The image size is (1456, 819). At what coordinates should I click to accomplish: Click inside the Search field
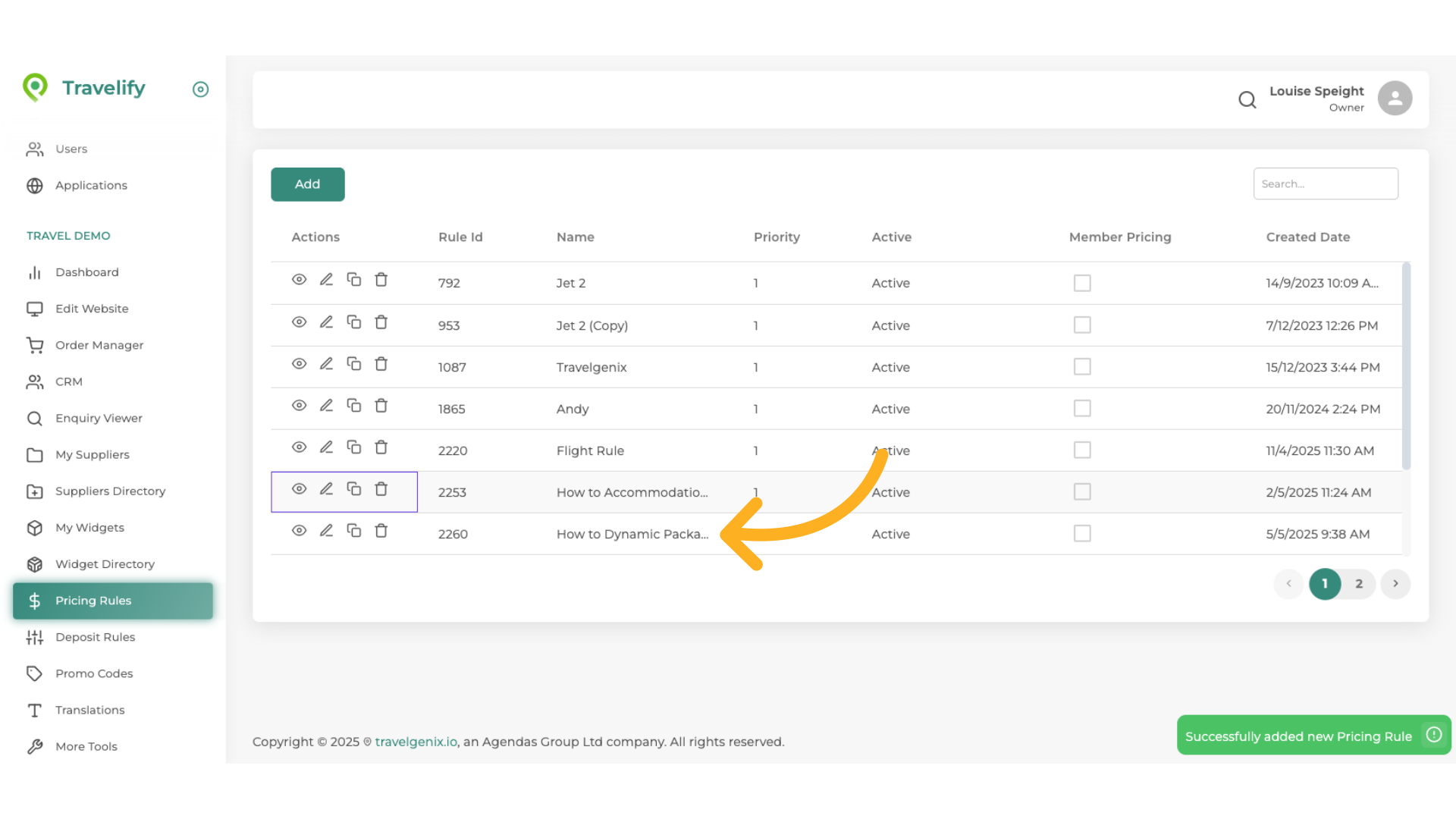click(1326, 184)
